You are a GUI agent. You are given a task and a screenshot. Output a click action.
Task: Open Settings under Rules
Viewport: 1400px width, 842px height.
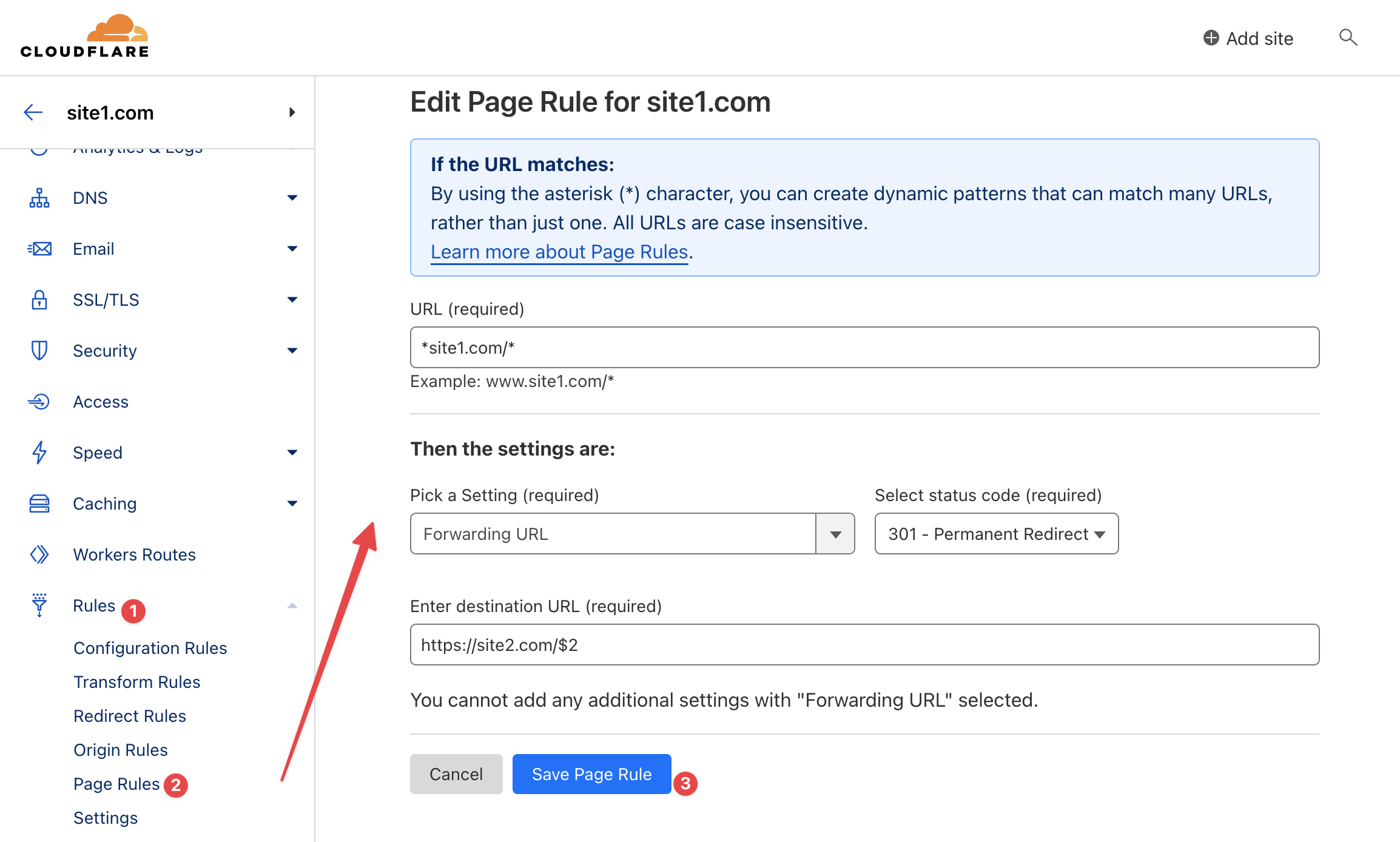point(106,818)
